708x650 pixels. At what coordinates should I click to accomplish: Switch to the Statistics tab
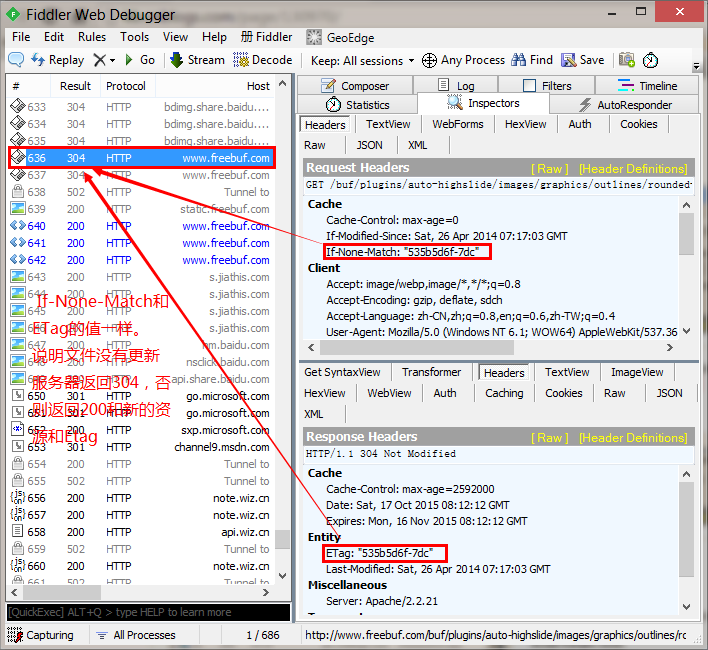(357, 105)
